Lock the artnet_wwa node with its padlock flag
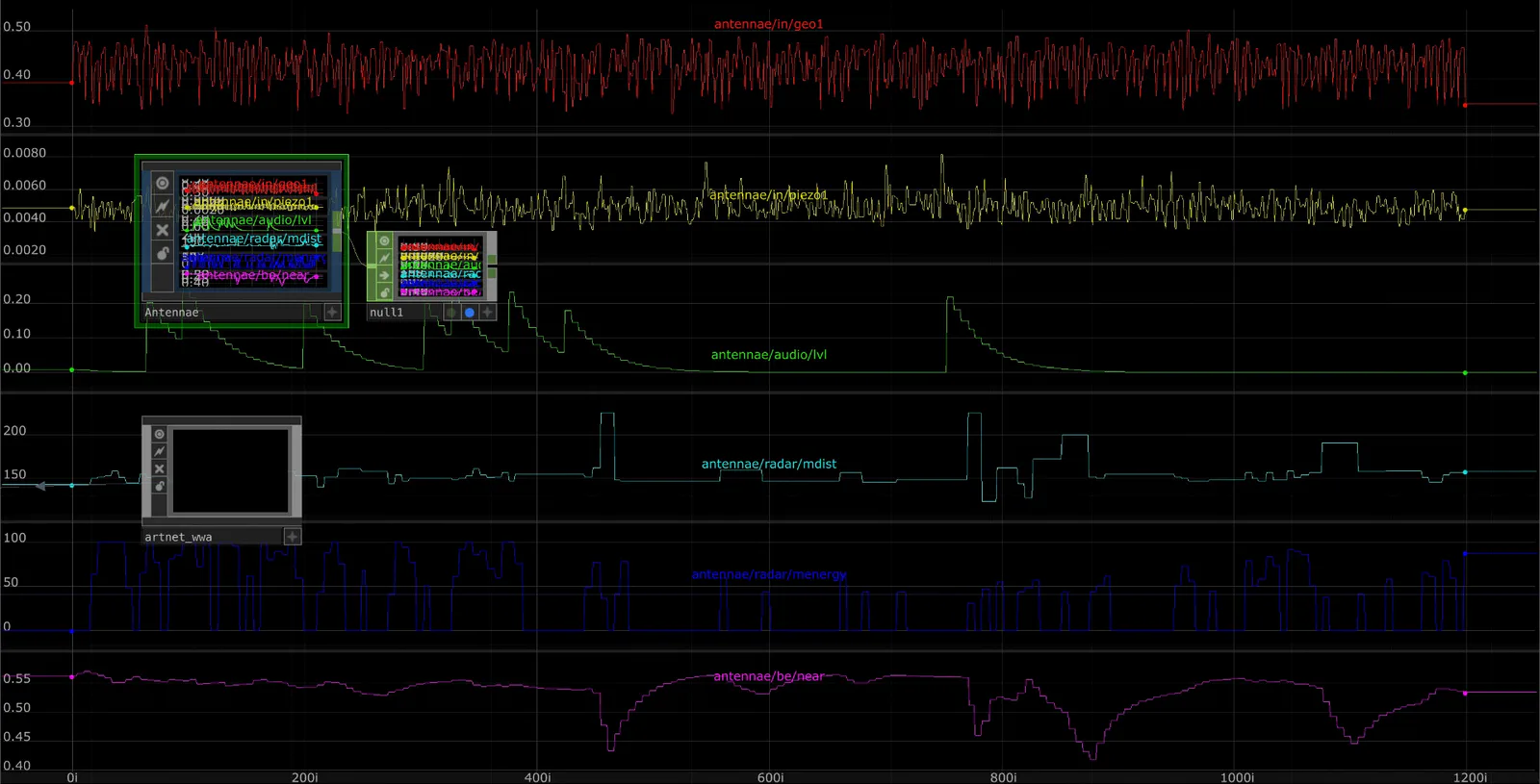The width and height of the screenshot is (1540, 784). pyautogui.click(x=160, y=486)
